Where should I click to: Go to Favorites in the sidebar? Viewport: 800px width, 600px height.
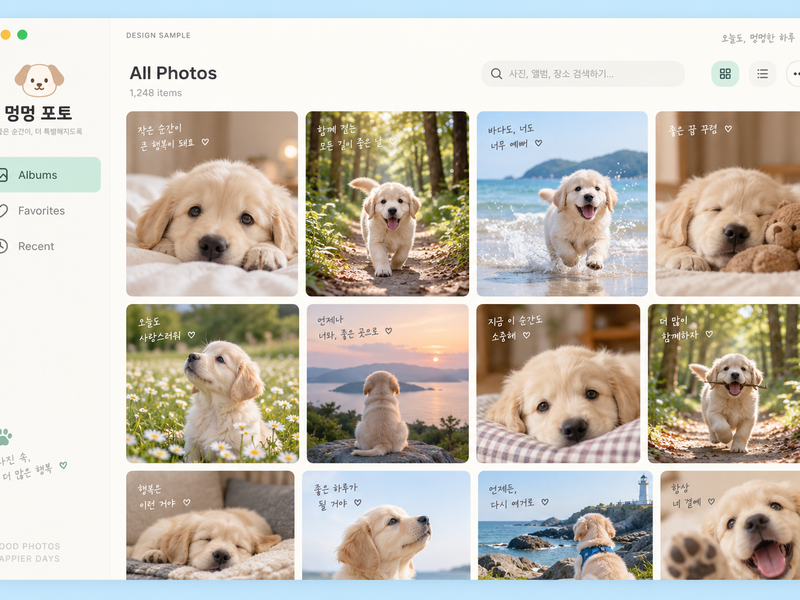click(x=41, y=211)
